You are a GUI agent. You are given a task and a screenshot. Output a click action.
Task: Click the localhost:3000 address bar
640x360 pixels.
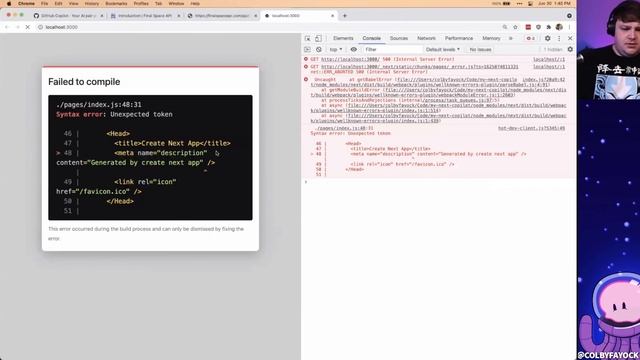tap(269, 27)
